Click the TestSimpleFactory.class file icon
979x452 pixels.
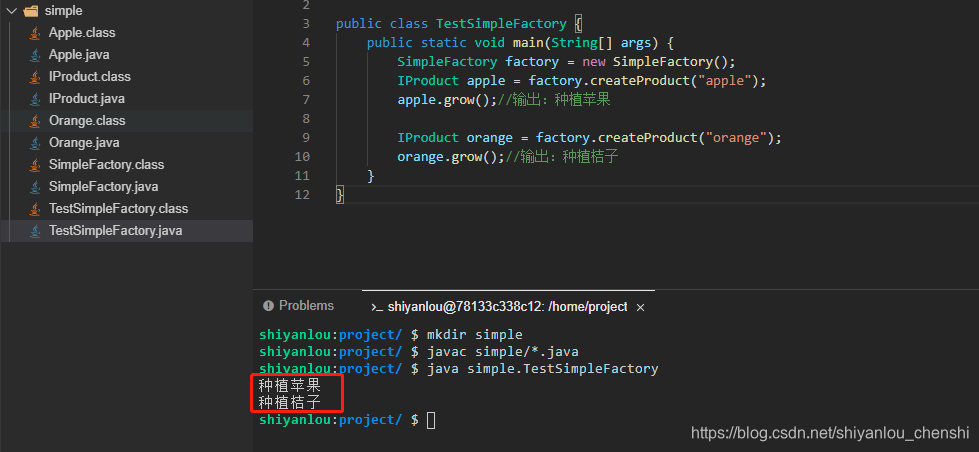click(x=35, y=209)
